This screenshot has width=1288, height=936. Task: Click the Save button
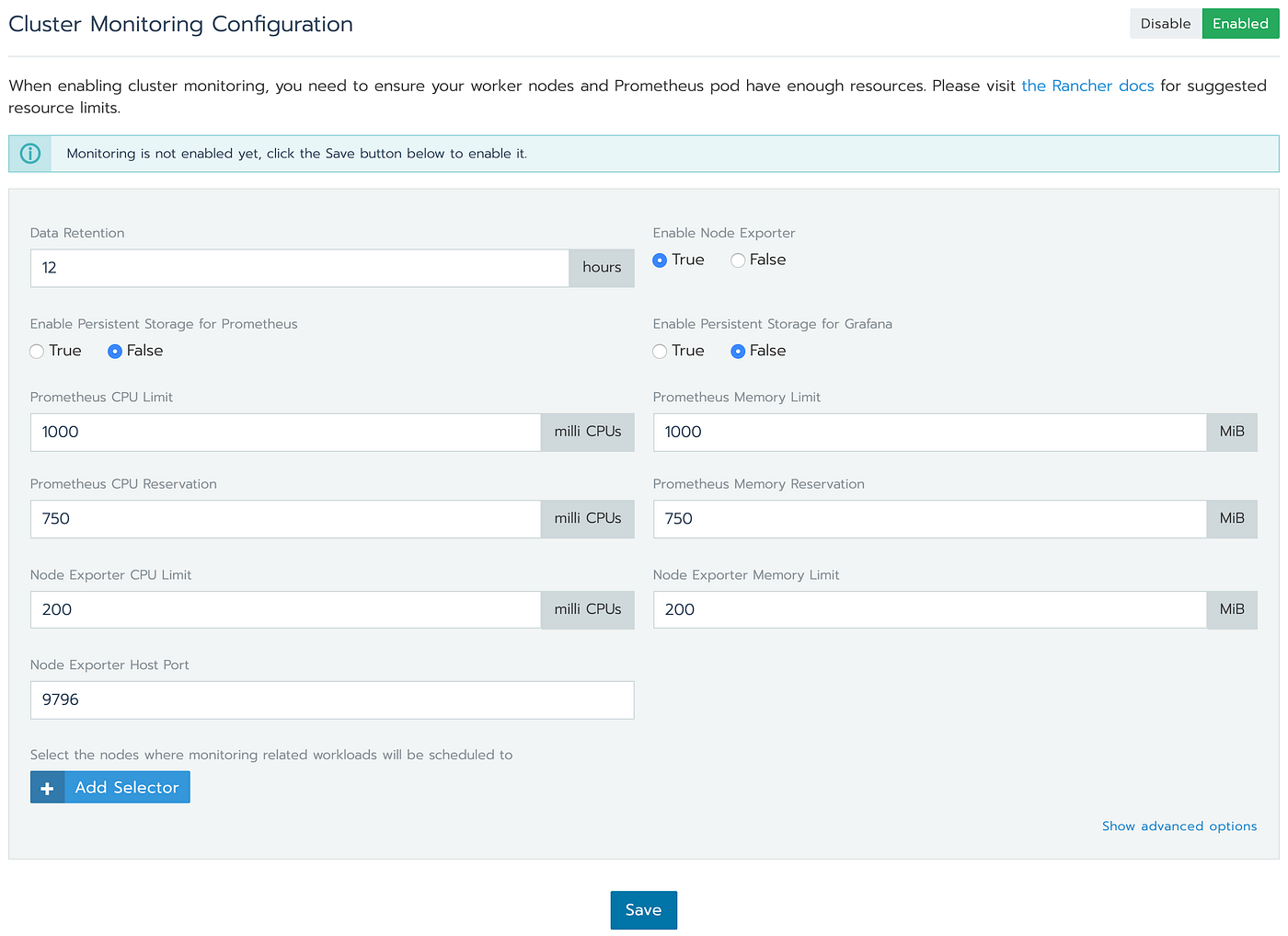click(643, 909)
